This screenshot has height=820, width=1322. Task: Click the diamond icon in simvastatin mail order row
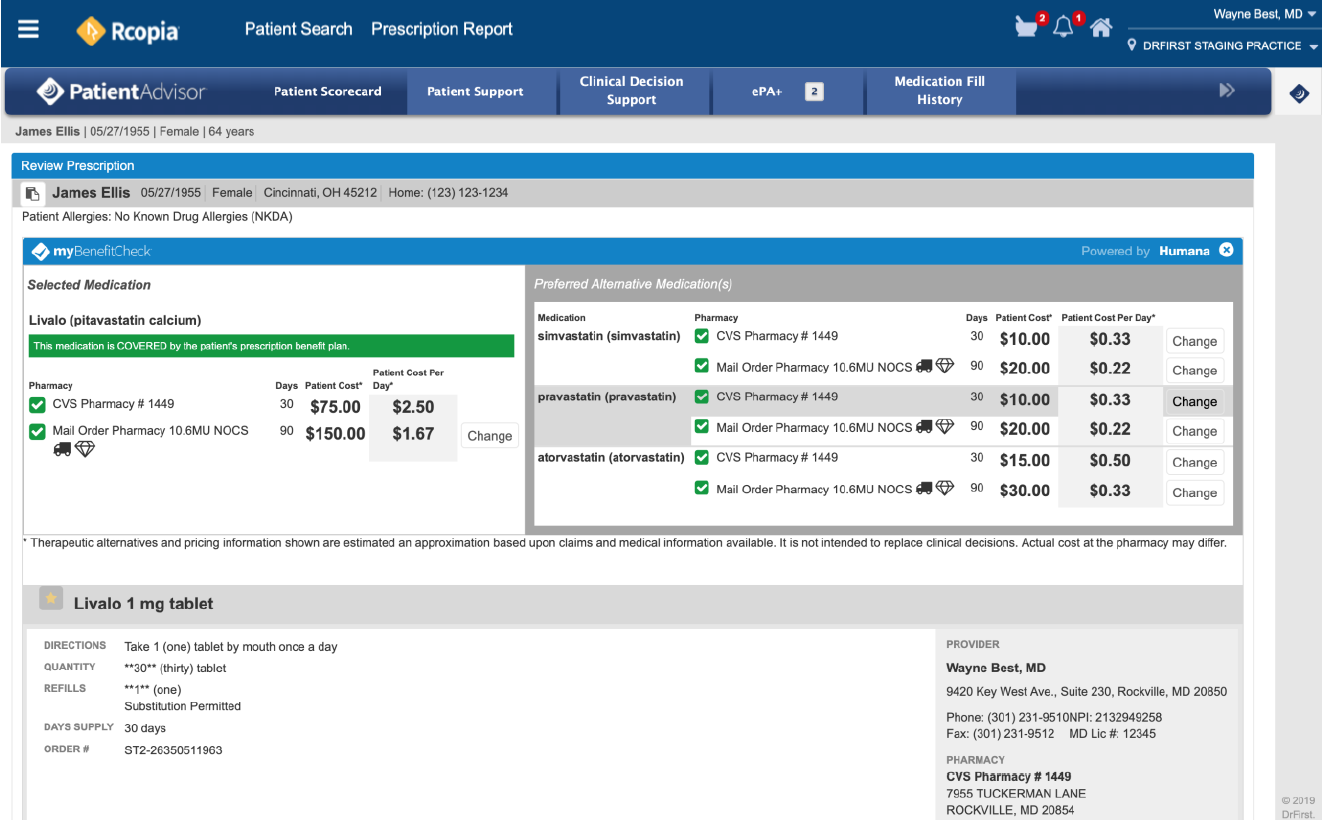(x=945, y=367)
